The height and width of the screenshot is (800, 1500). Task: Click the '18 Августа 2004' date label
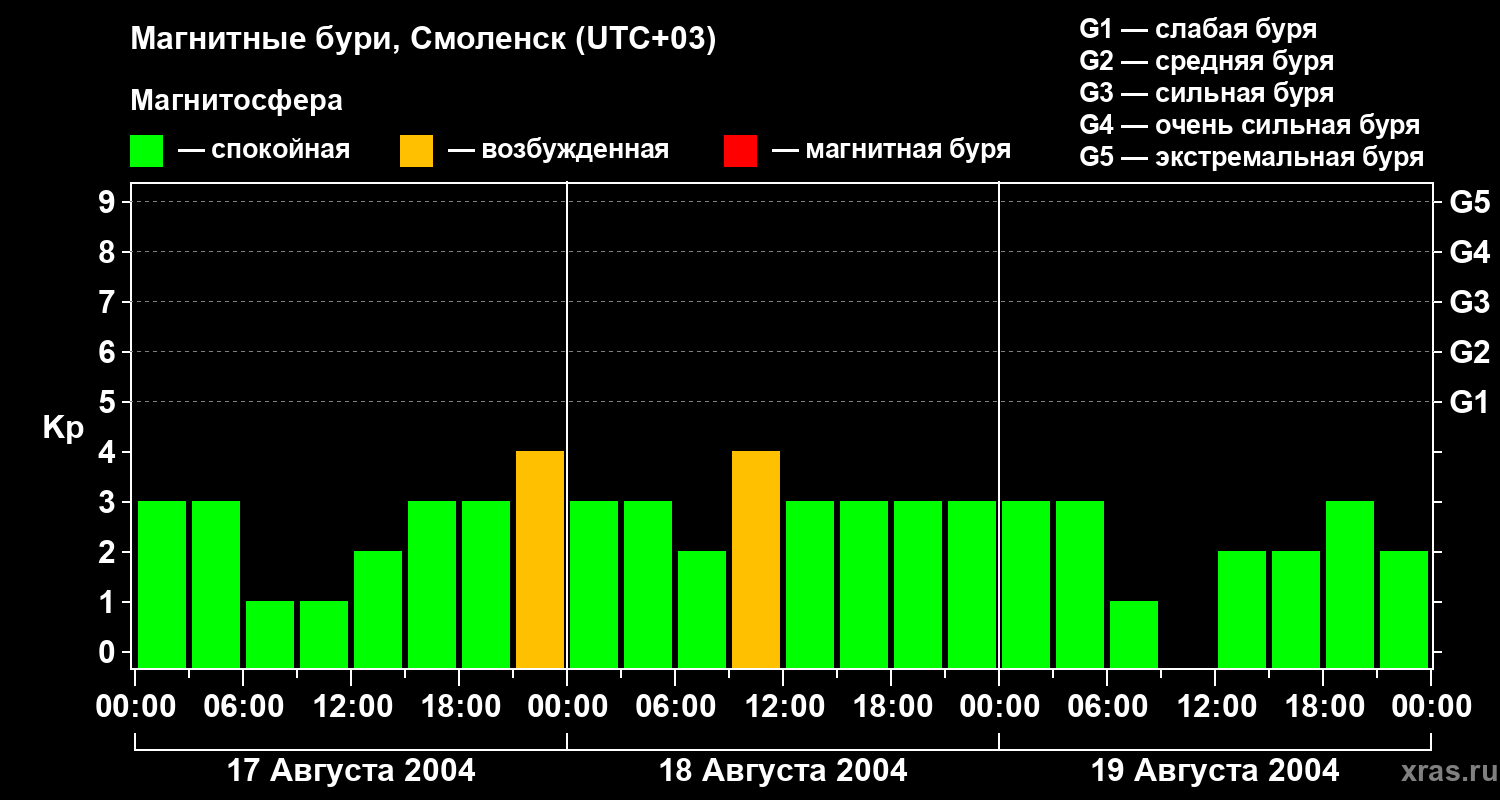click(x=783, y=771)
